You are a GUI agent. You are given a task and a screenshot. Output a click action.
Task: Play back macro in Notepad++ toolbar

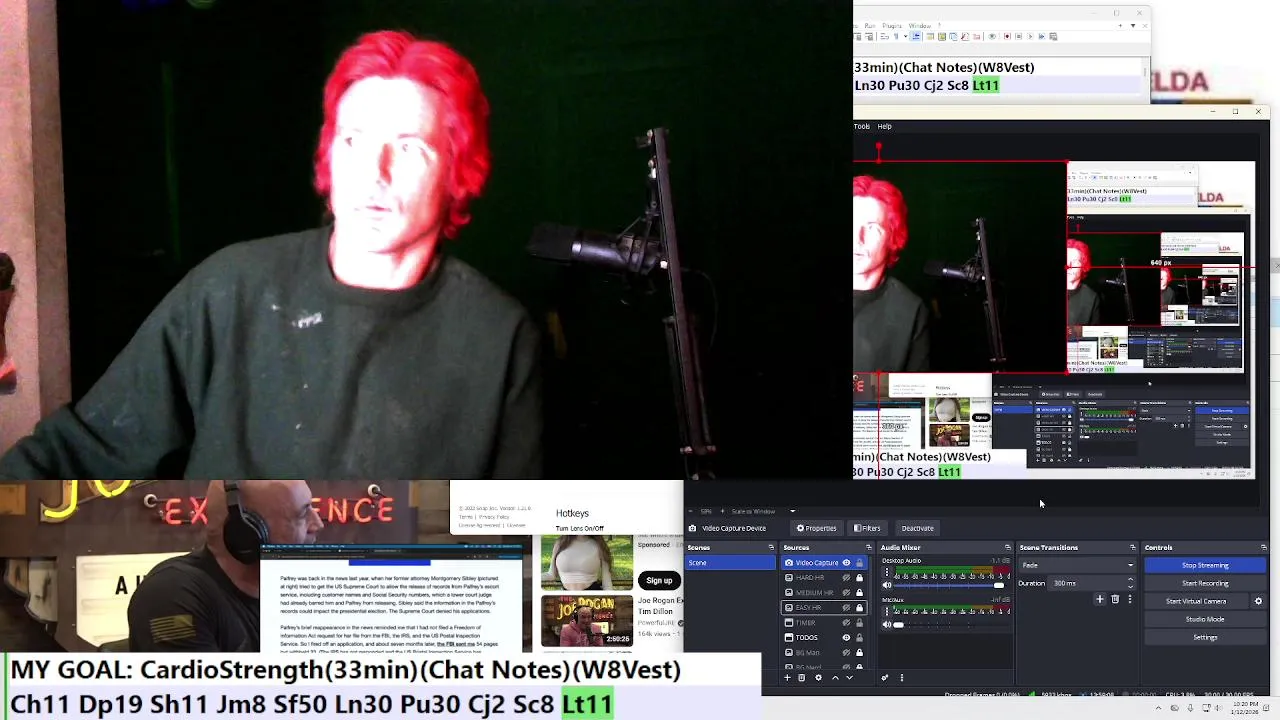[1030, 36]
